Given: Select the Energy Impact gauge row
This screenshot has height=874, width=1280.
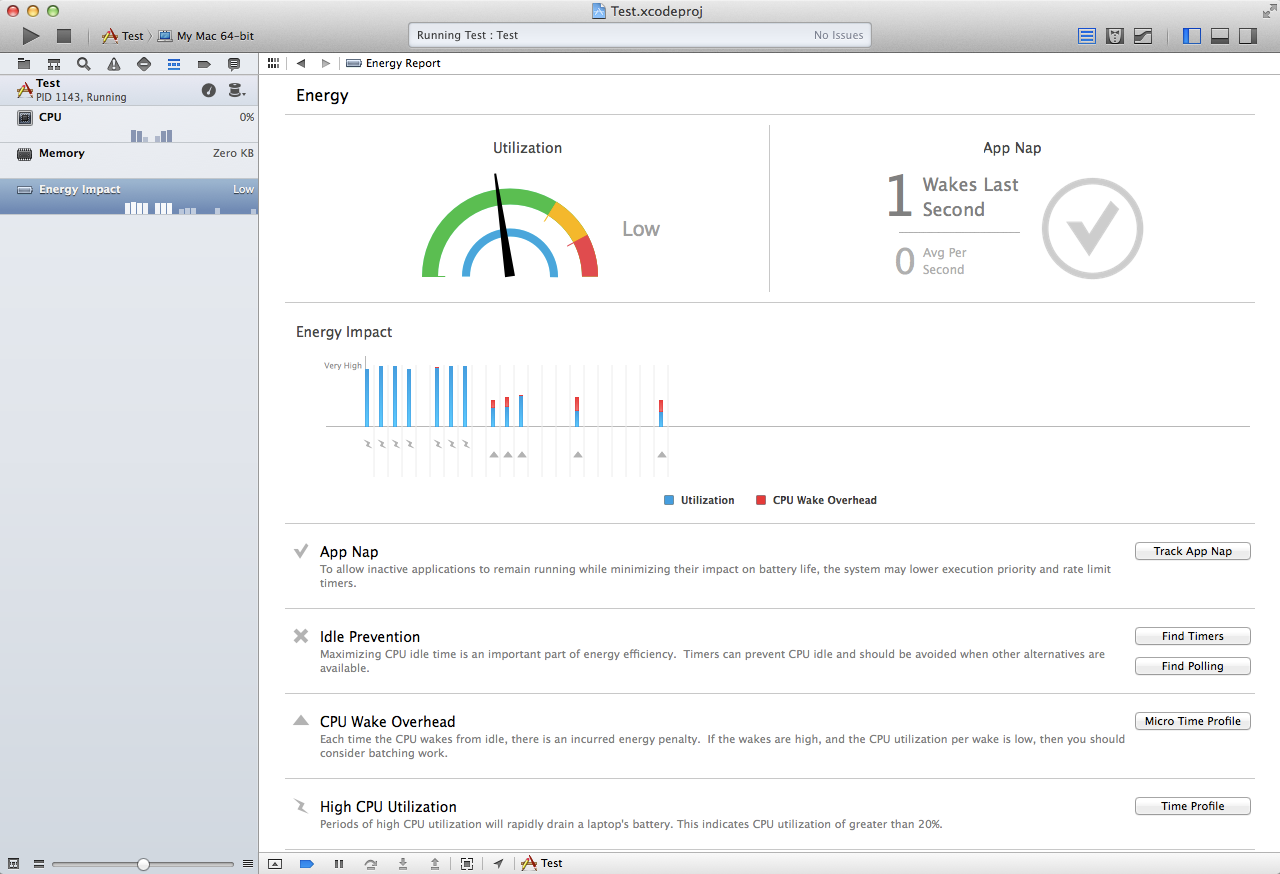Looking at the screenshot, I should (129, 196).
